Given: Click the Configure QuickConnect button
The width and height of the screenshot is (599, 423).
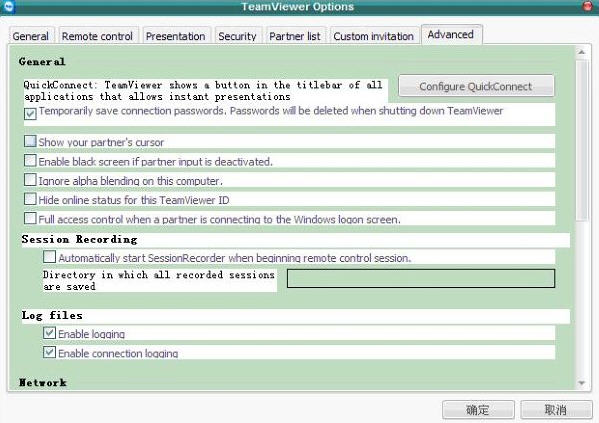Looking at the screenshot, I should point(476,86).
